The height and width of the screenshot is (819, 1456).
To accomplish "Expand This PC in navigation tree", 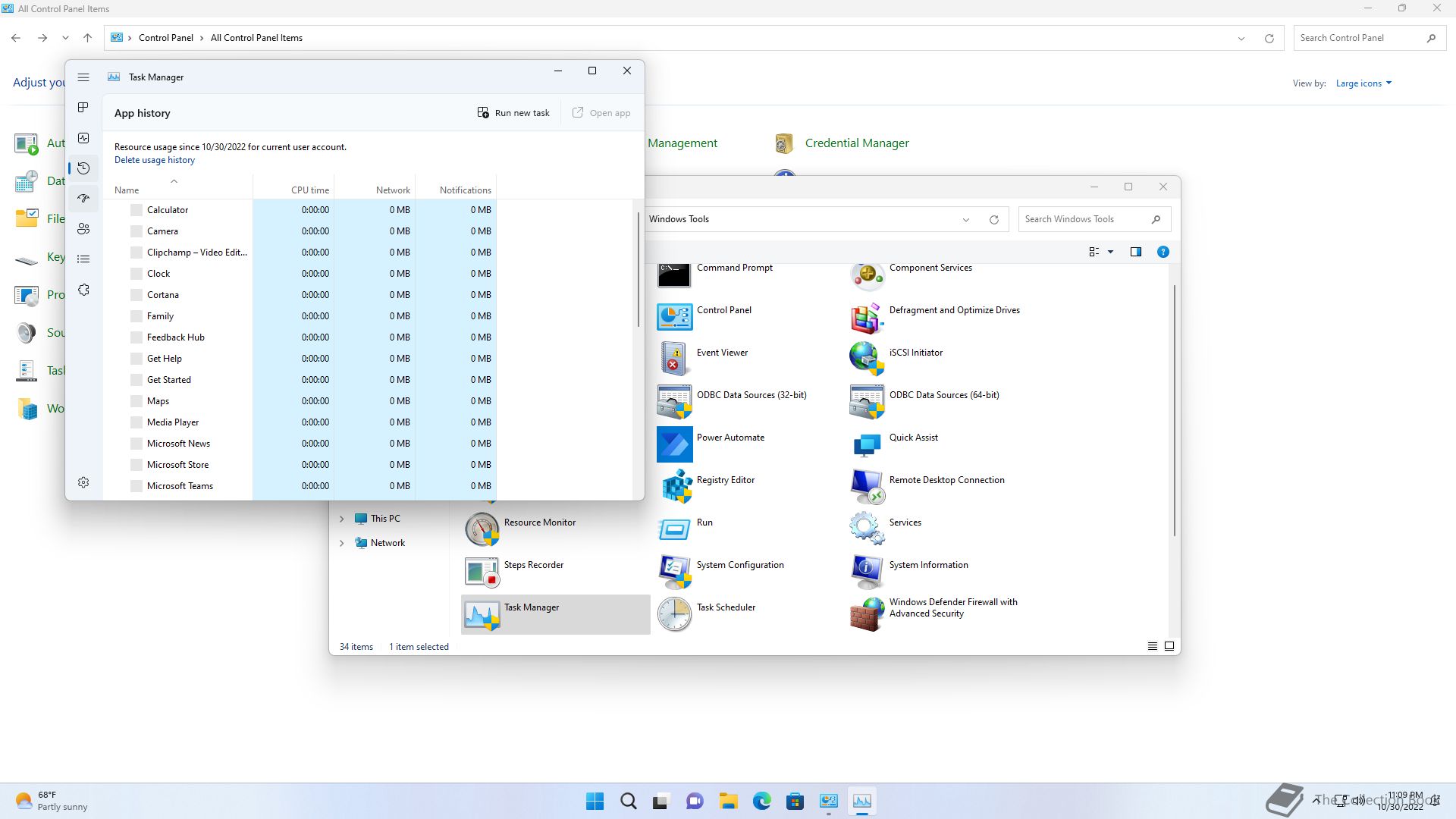I will tap(341, 519).
